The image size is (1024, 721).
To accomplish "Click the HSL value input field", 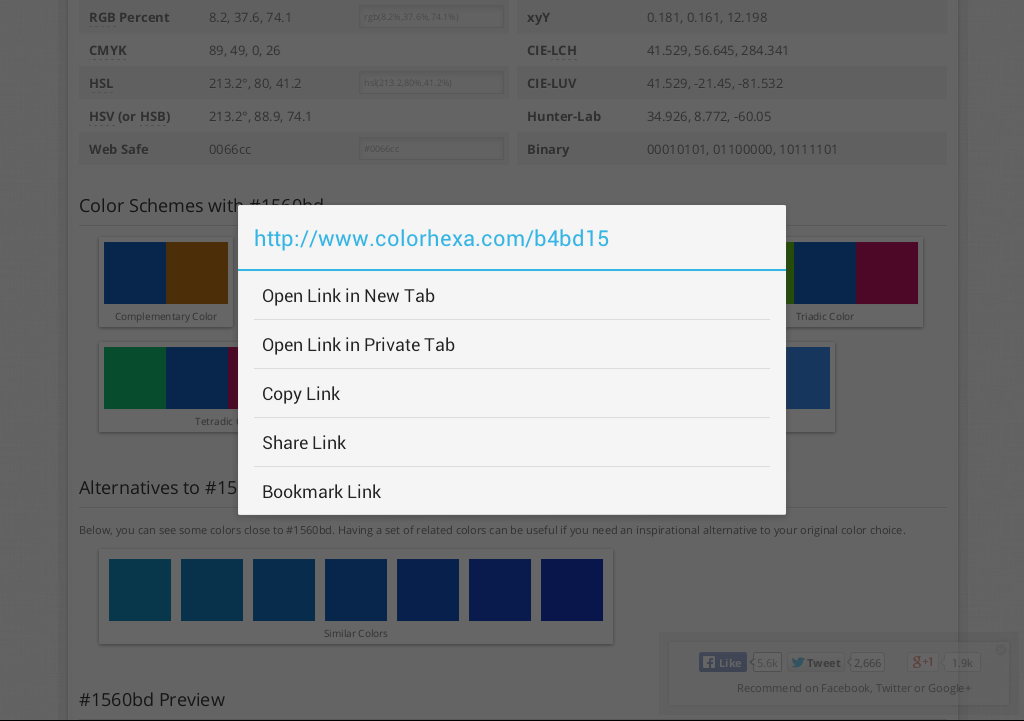I will [431, 83].
